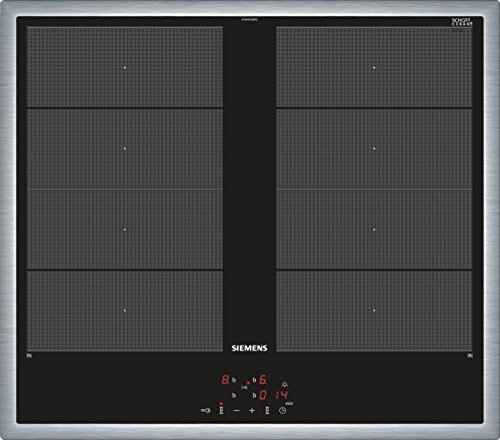Image resolution: width=500 pixels, height=440 pixels.
Task: Select the left flexZone touch icon
Action: (221, 410)
